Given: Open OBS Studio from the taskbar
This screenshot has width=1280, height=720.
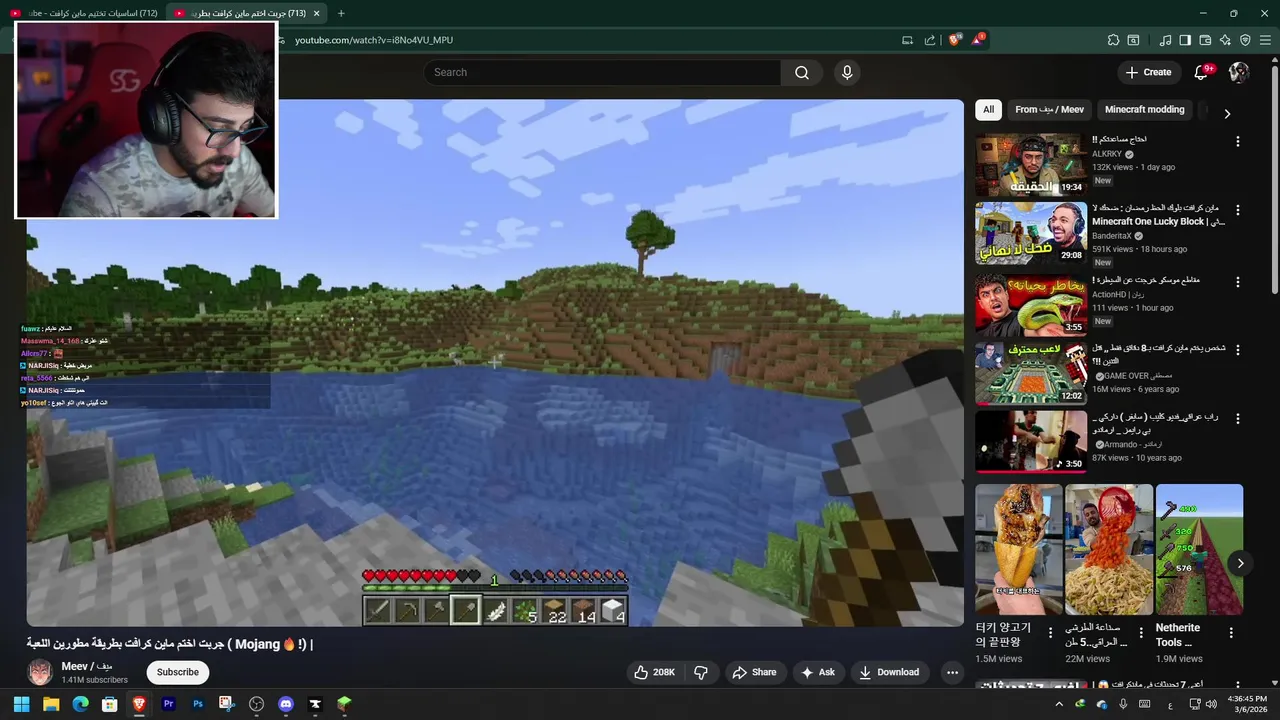Looking at the screenshot, I should pyautogui.click(x=257, y=704).
